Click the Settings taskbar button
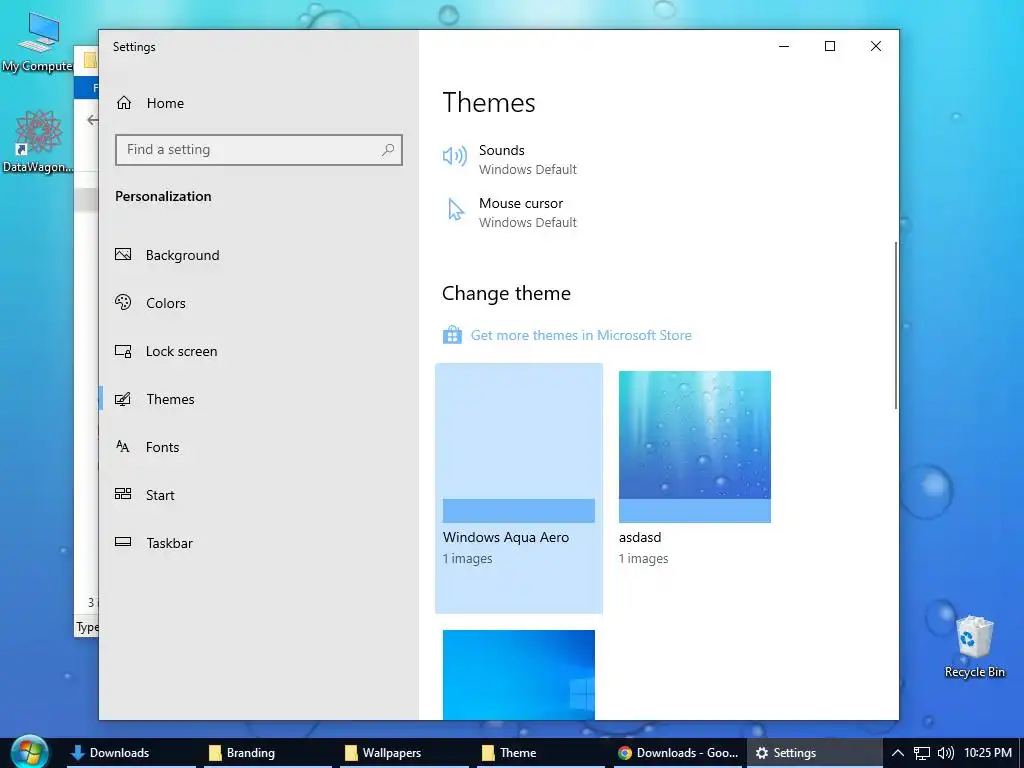Image resolution: width=1024 pixels, height=768 pixels. point(814,753)
